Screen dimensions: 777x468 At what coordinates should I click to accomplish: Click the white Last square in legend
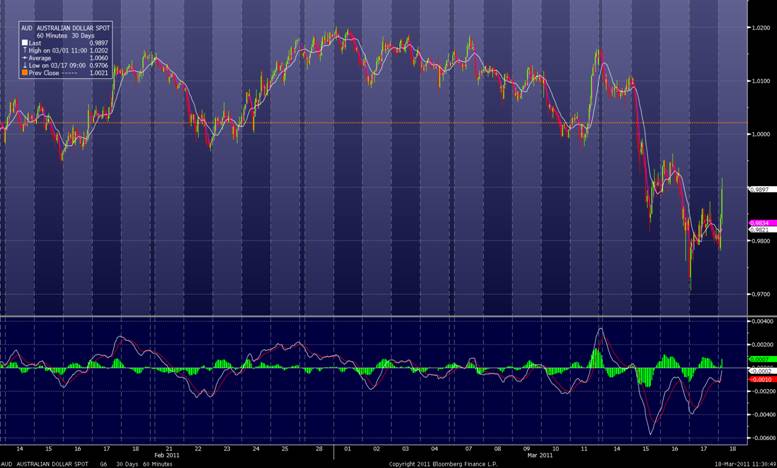click(25, 43)
